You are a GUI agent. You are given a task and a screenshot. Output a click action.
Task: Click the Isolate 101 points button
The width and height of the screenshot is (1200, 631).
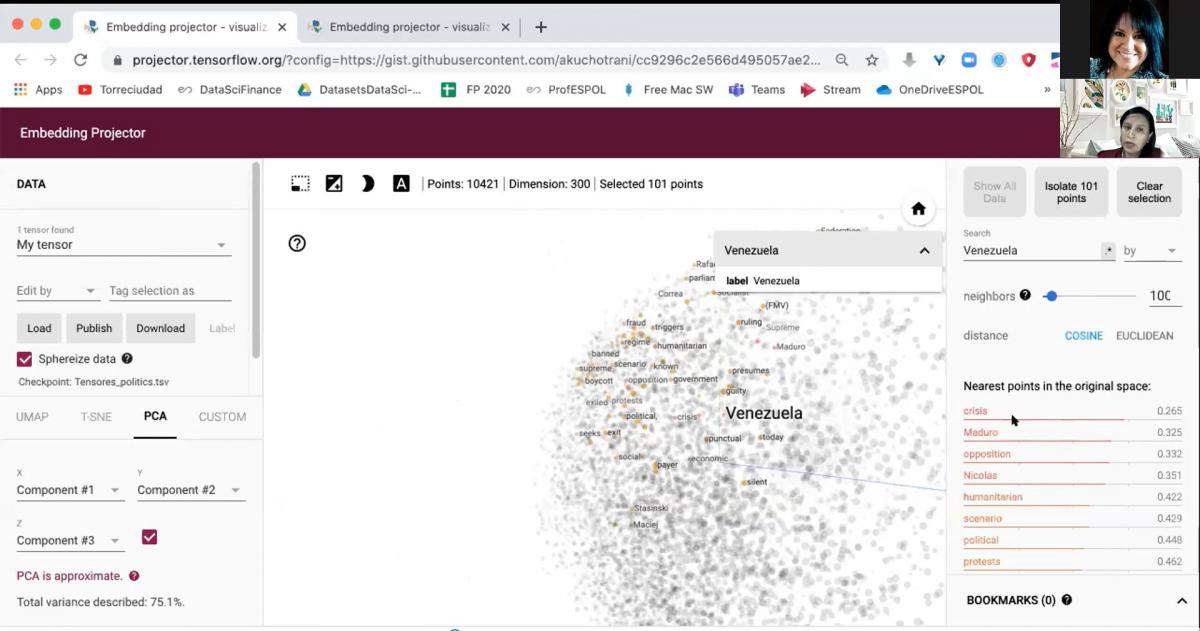point(1071,192)
